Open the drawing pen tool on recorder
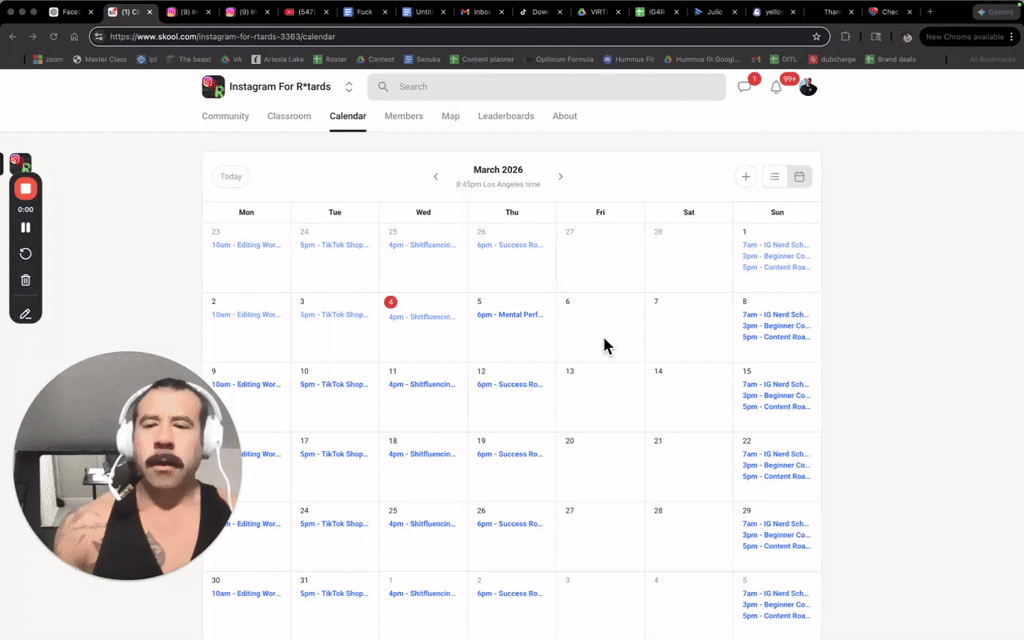The height and width of the screenshot is (640, 1024). click(x=25, y=313)
